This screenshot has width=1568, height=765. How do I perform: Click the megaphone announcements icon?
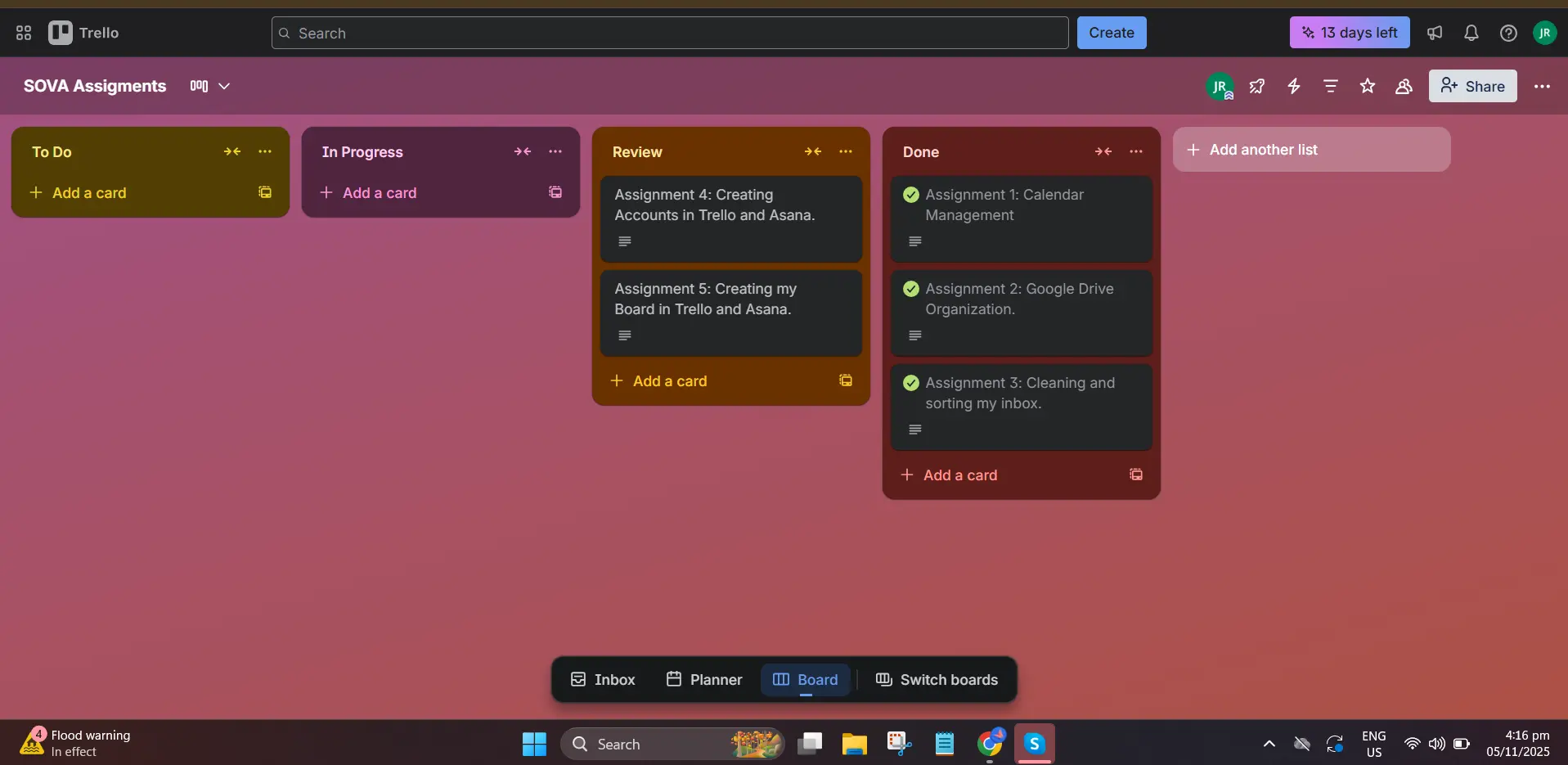pyautogui.click(x=1435, y=33)
